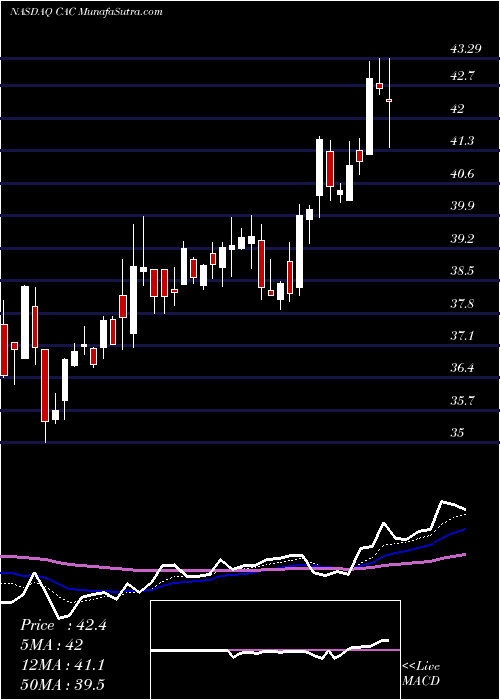Click the large red candle falling to 35.7
Screen dimensions: 500x700
(45, 385)
